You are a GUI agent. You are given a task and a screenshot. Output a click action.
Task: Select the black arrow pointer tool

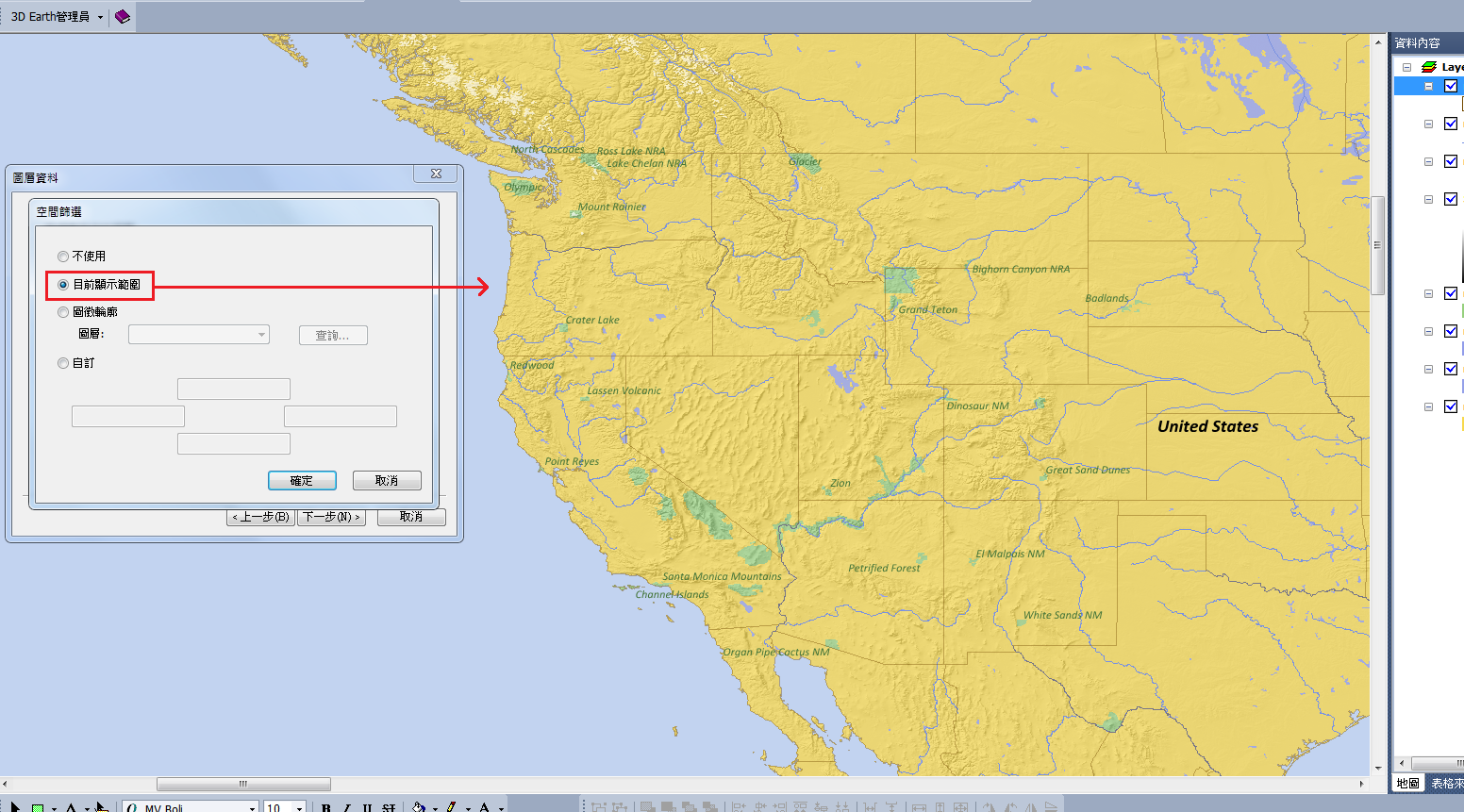coord(14,808)
